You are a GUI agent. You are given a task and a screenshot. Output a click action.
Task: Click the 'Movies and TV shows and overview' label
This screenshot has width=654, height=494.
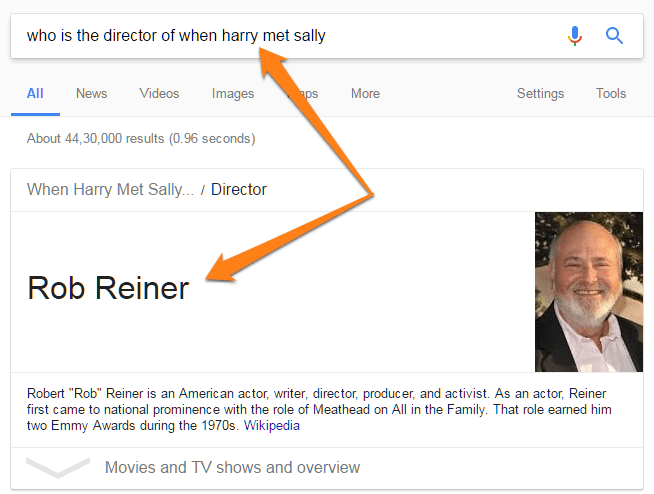(x=232, y=467)
